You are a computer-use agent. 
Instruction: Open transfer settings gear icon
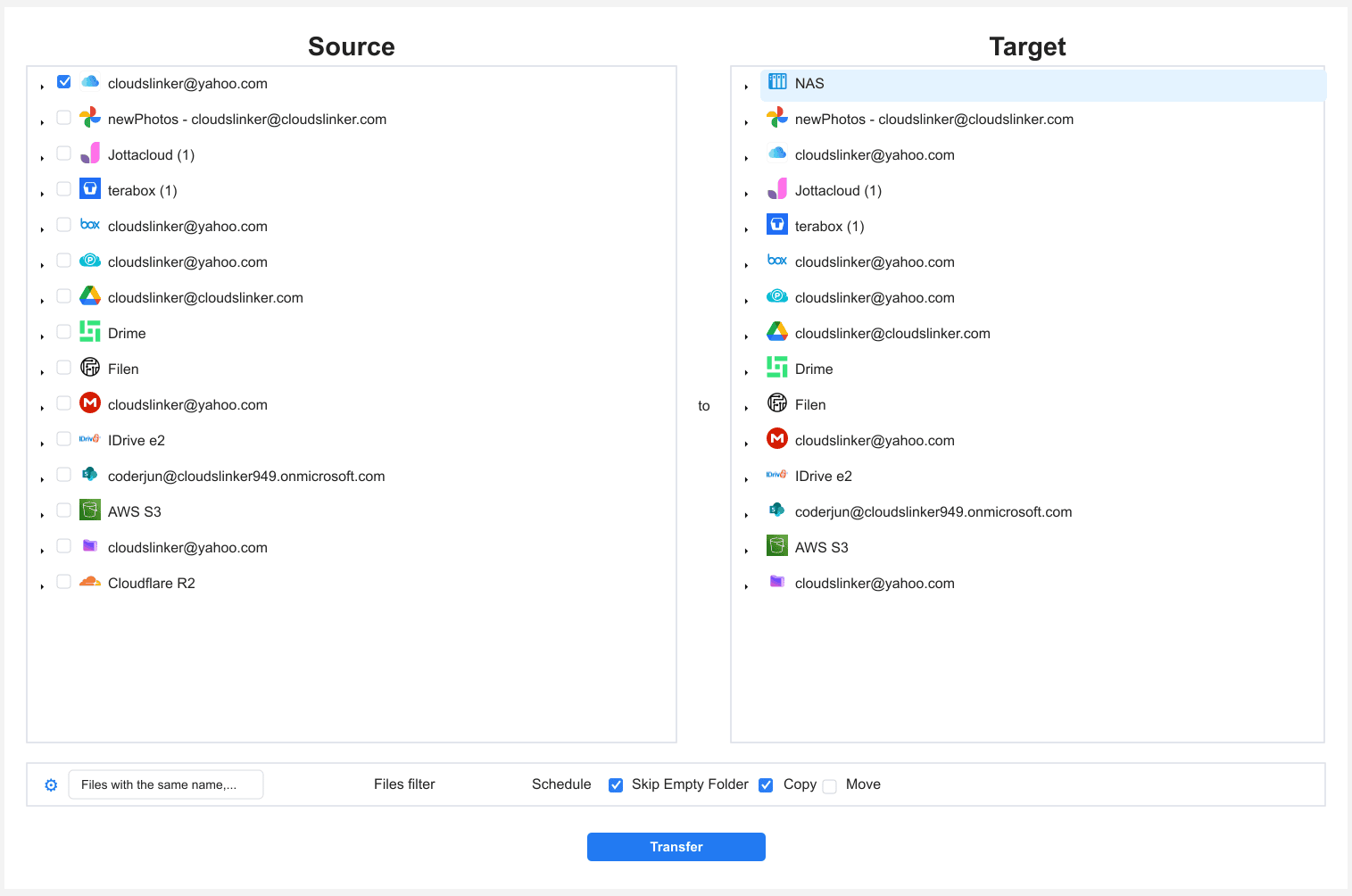51,785
